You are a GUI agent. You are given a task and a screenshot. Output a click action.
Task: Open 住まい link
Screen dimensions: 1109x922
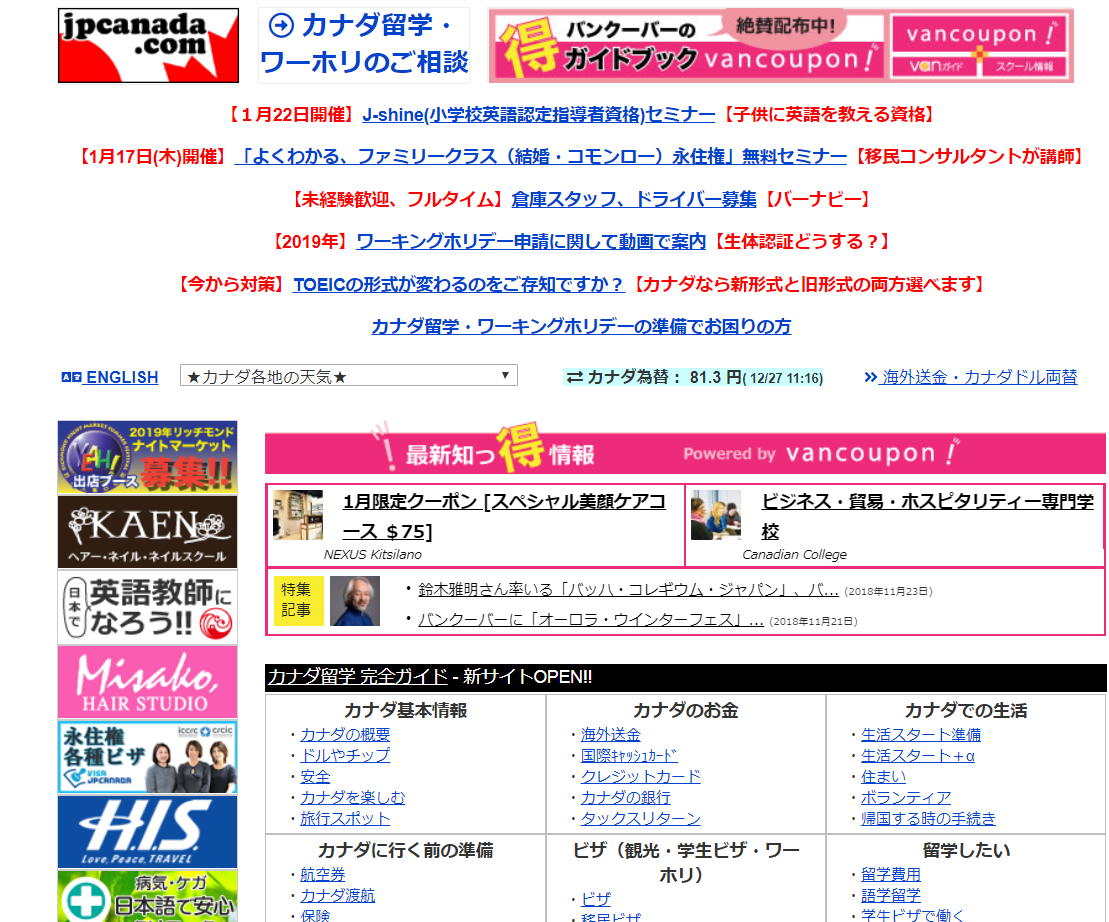(883, 776)
